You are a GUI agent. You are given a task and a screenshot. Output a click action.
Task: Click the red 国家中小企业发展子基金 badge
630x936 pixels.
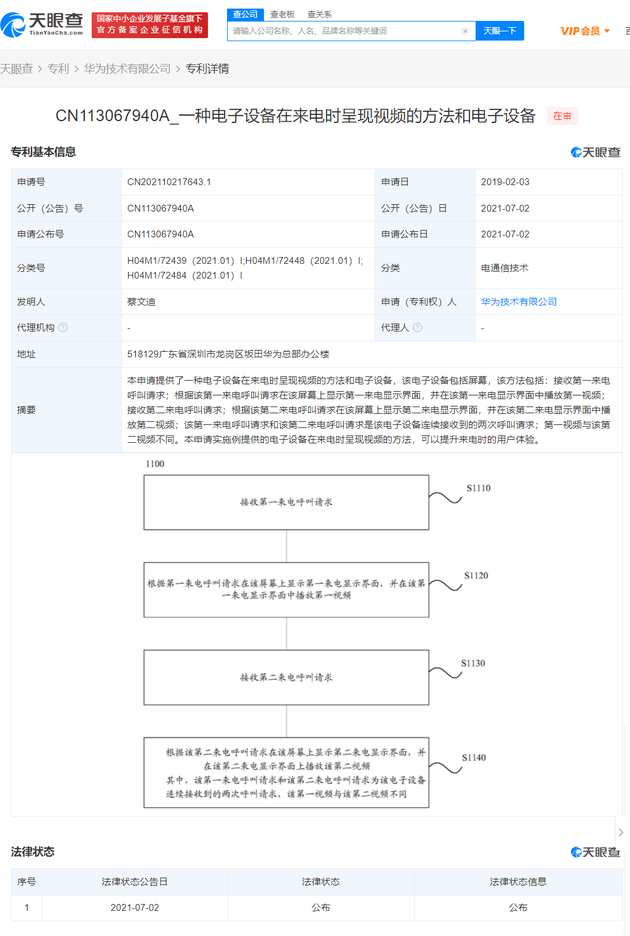coord(150,25)
